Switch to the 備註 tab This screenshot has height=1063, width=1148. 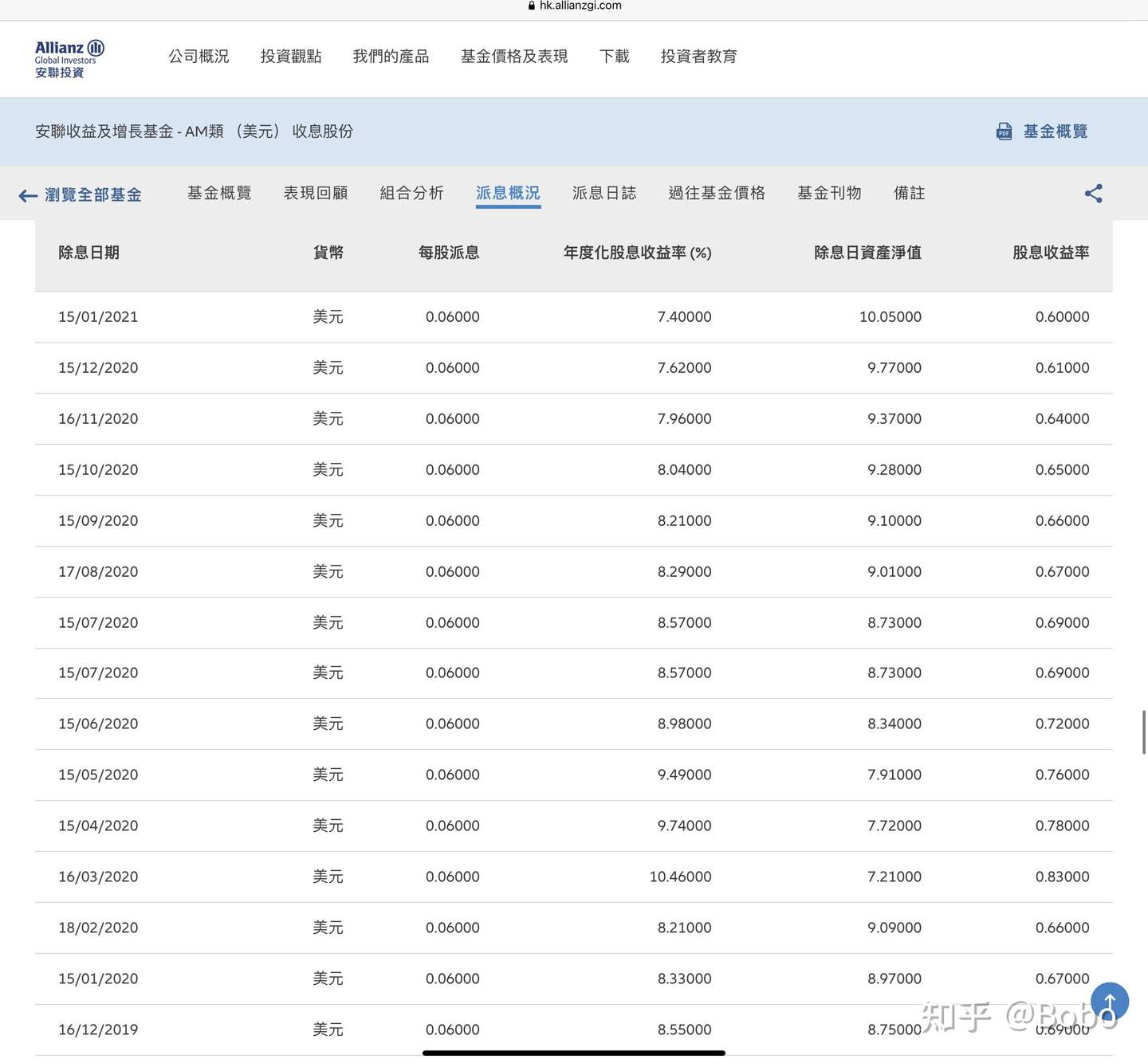(x=910, y=193)
